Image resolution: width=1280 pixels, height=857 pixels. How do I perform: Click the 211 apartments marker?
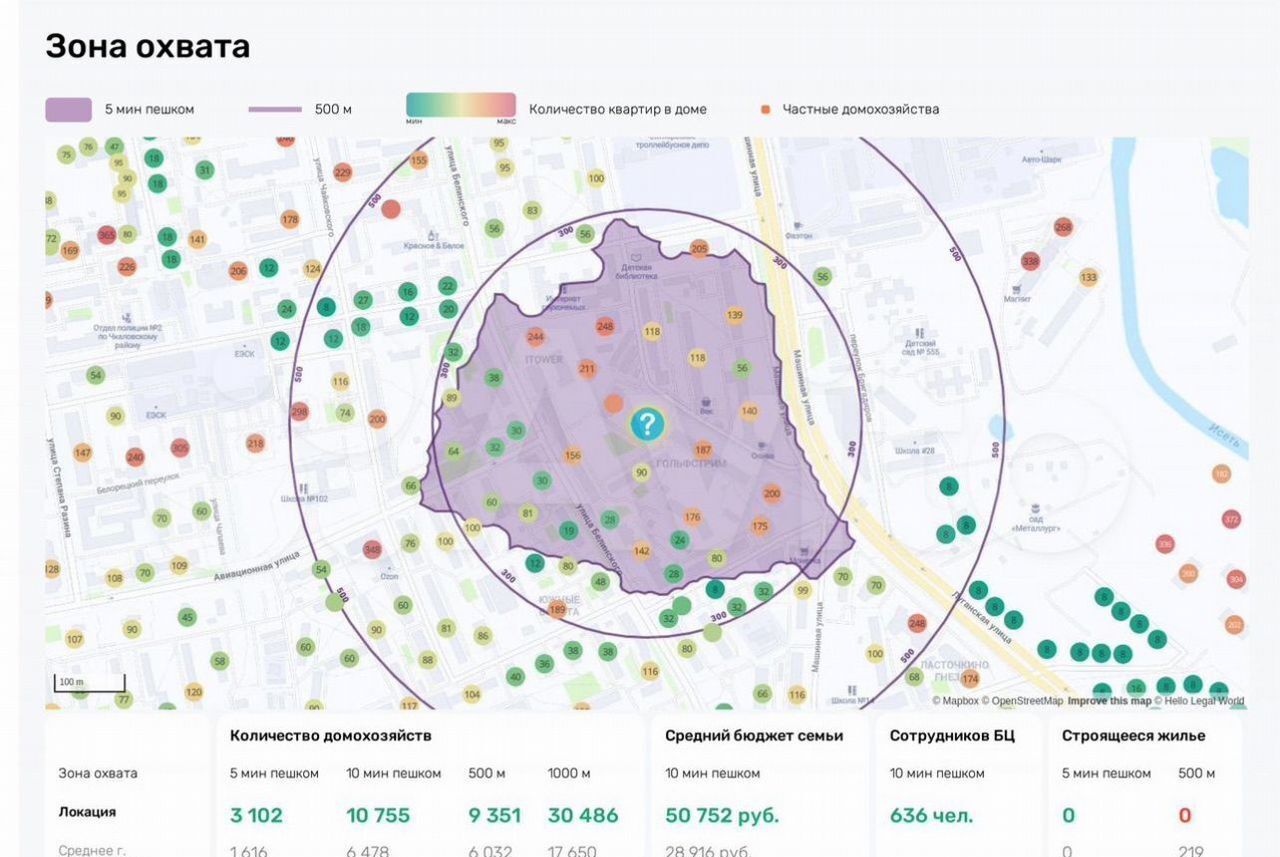(587, 369)
